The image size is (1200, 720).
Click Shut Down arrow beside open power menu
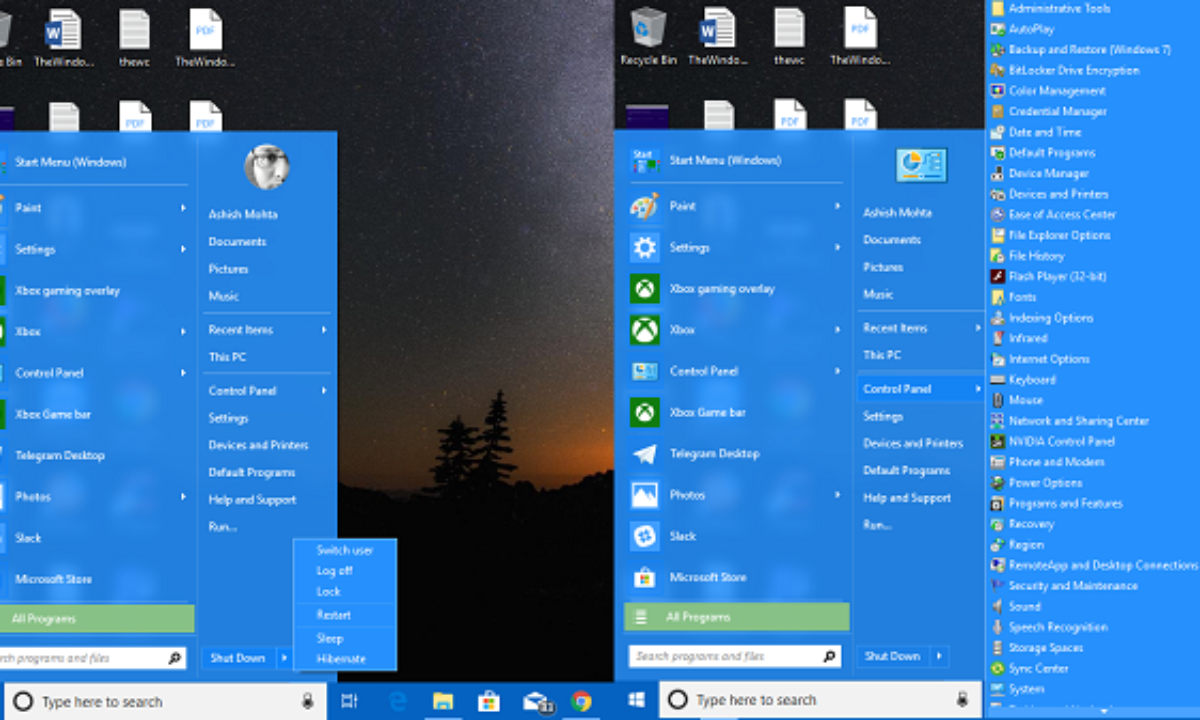(284, 658)
